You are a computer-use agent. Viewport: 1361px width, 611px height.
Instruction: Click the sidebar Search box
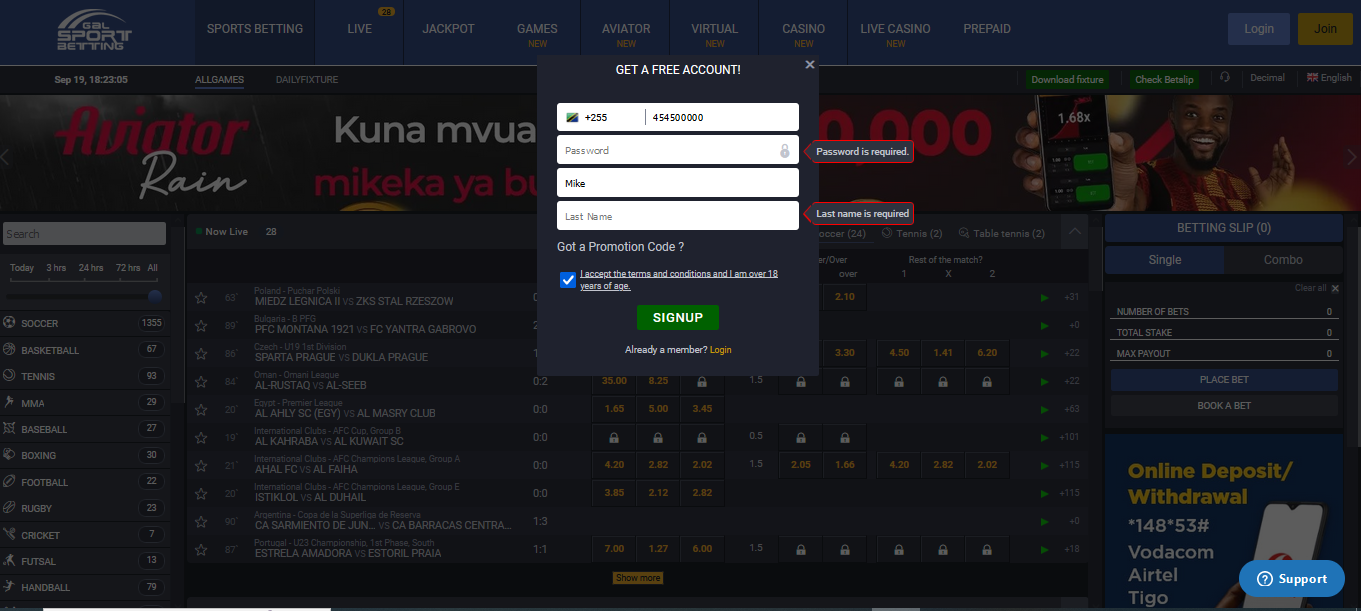(x=84, y=234)
